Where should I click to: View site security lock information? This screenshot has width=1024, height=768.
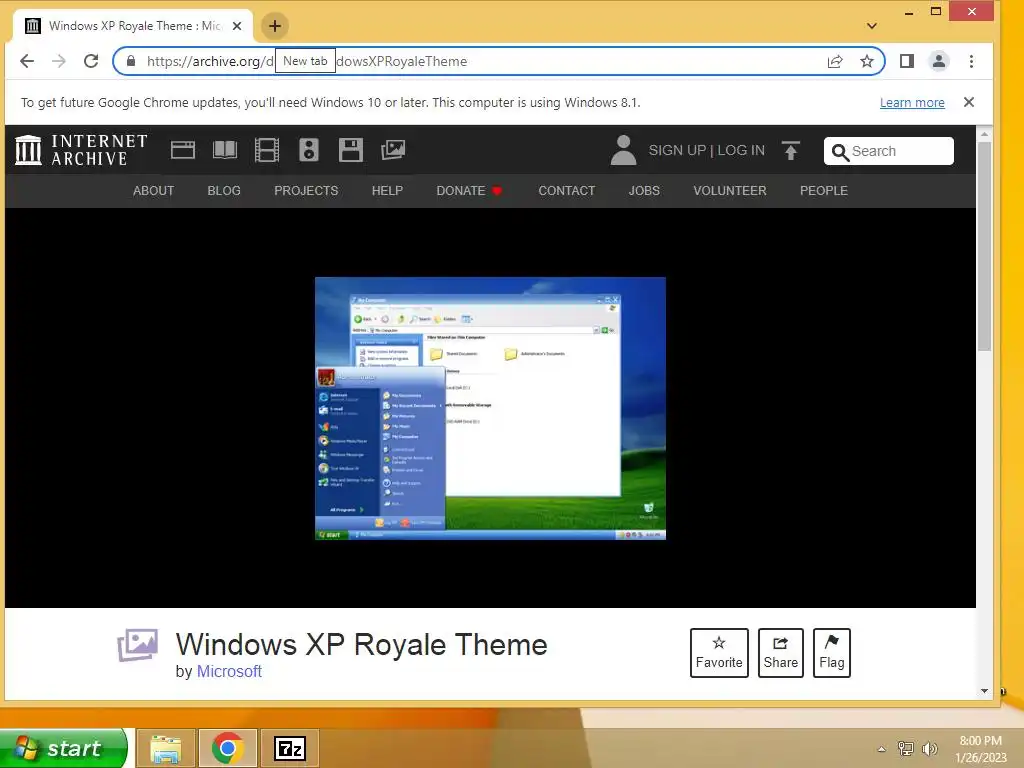pos(131,61)
